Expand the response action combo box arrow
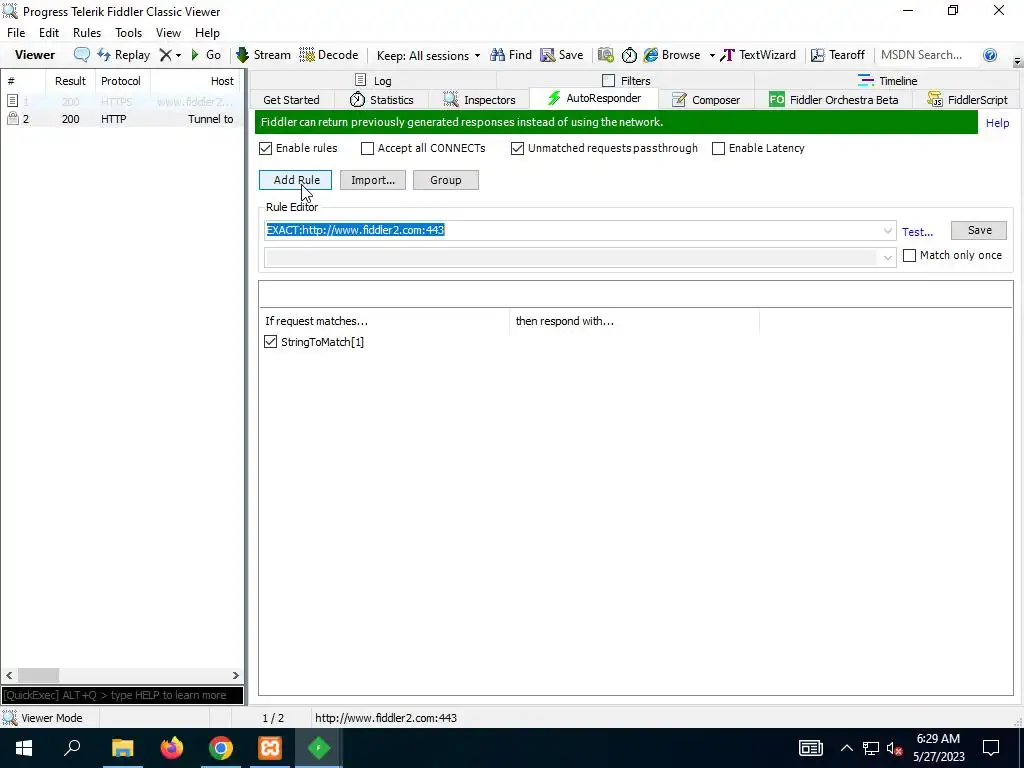The image size is (1024, 768). (887, 257)
